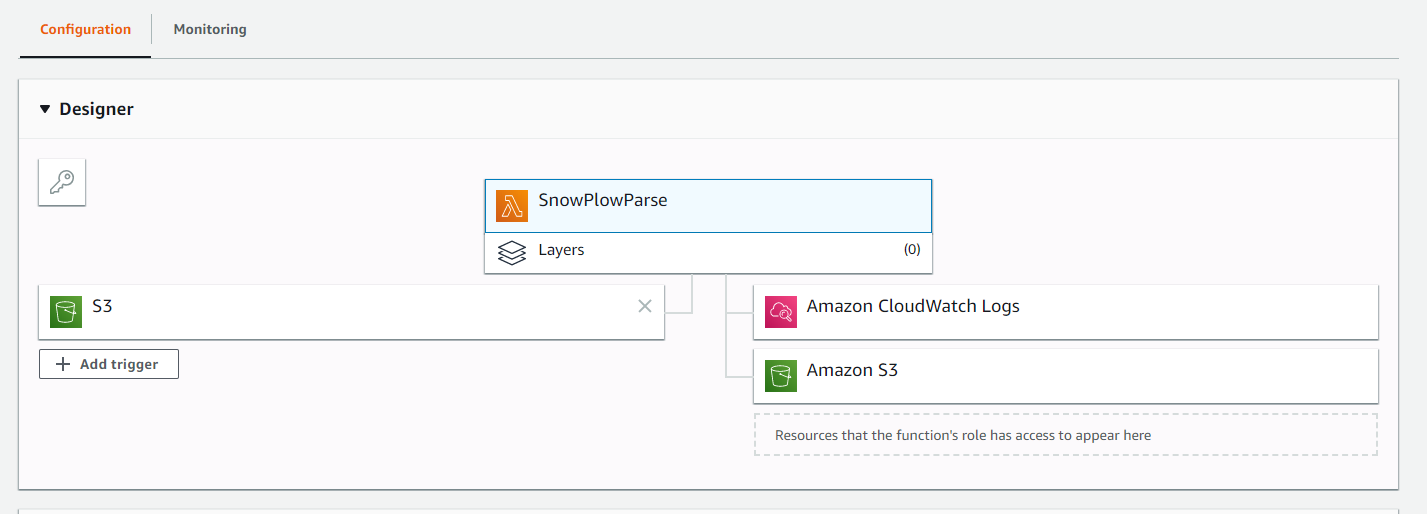Click the S3 trigger bucket icon

[66, 312]
